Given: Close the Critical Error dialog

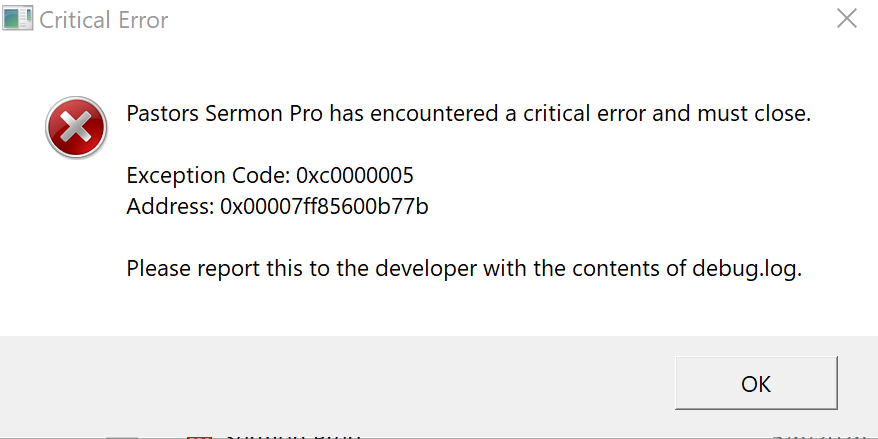Looking at the screenshot, I should click(847, 18).
